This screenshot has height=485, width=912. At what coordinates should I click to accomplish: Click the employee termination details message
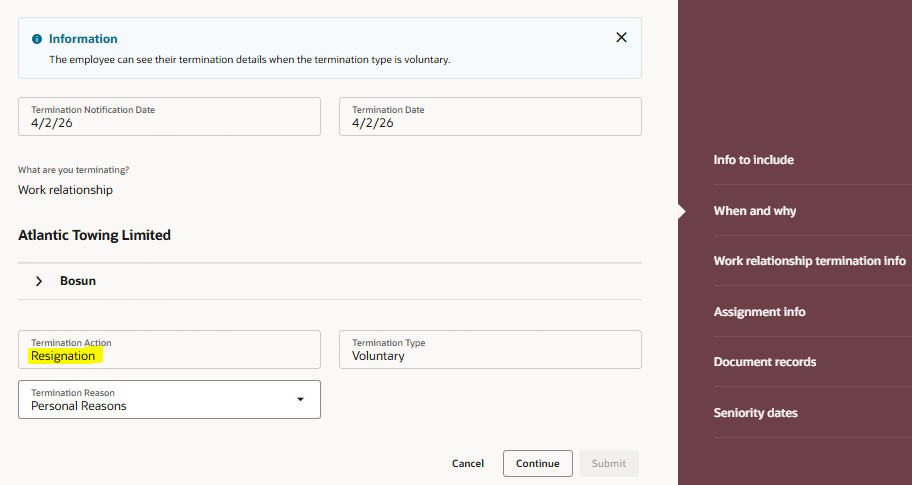[250, 59]
